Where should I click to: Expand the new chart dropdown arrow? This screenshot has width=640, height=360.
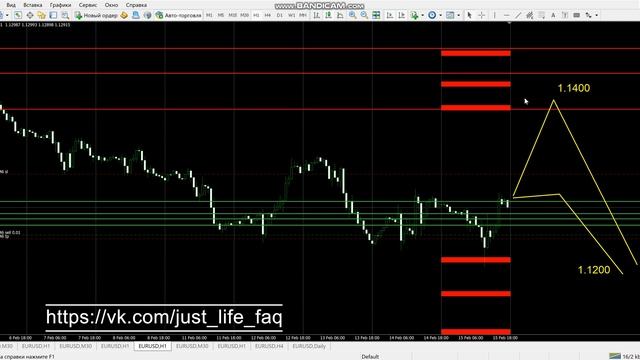click(7, 15)
